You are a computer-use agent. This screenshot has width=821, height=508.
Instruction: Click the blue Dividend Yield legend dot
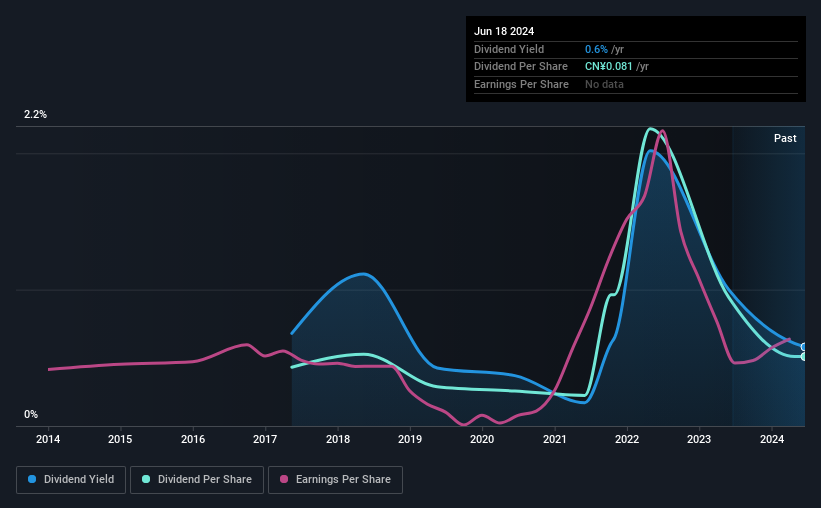click(x=32, y=479)
